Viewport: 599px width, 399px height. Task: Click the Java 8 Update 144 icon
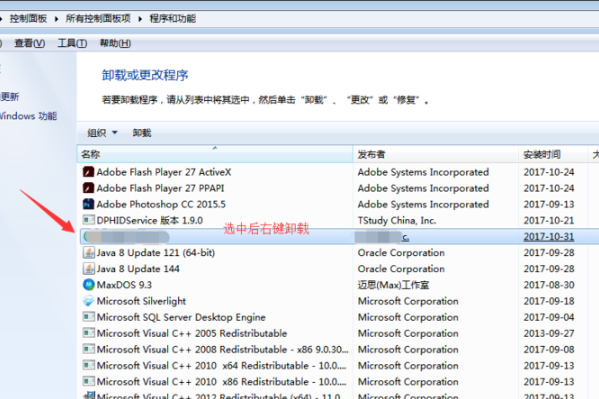point(89,269)
